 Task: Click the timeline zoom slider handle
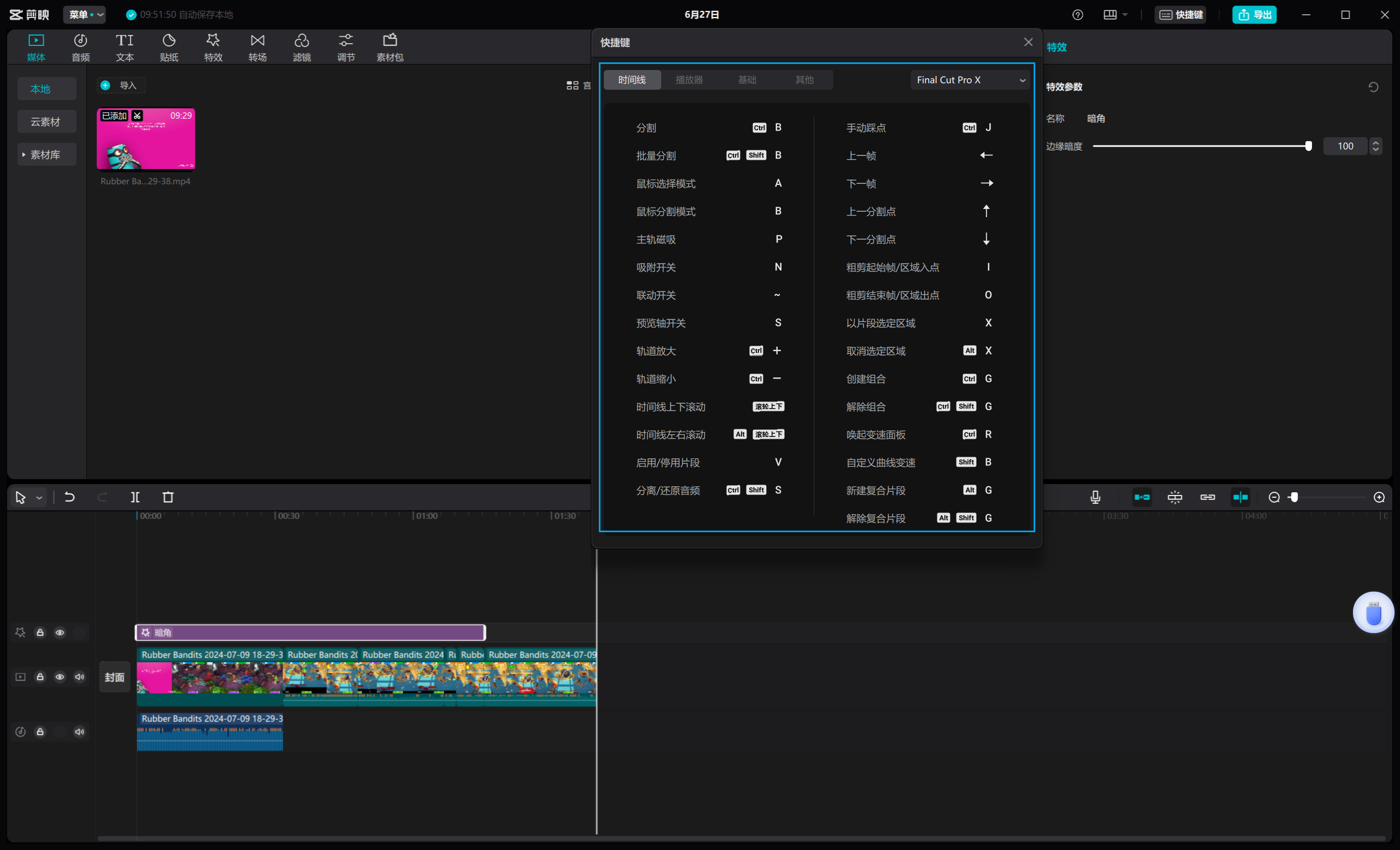[x=1294, y=497]
